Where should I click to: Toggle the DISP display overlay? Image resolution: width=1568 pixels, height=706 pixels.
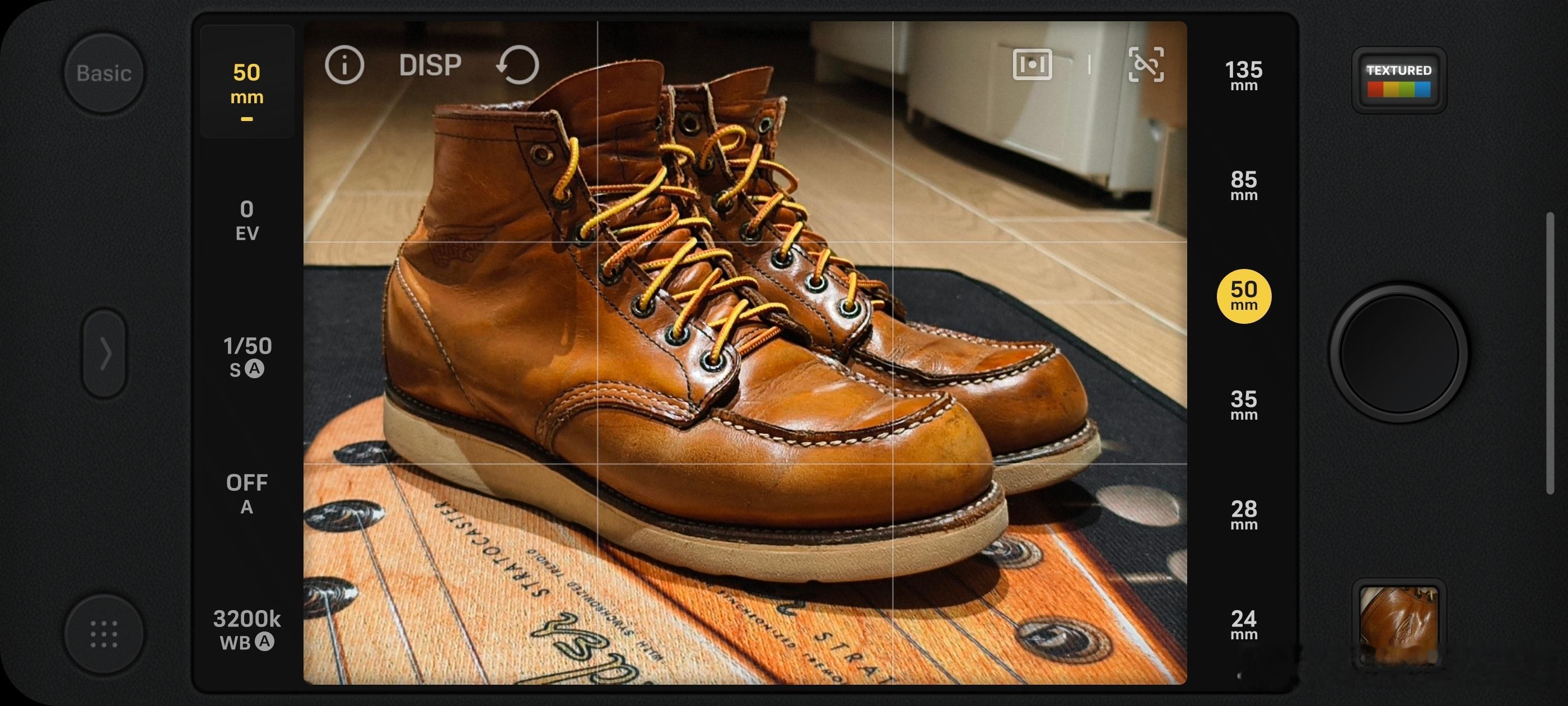point(430,65)
